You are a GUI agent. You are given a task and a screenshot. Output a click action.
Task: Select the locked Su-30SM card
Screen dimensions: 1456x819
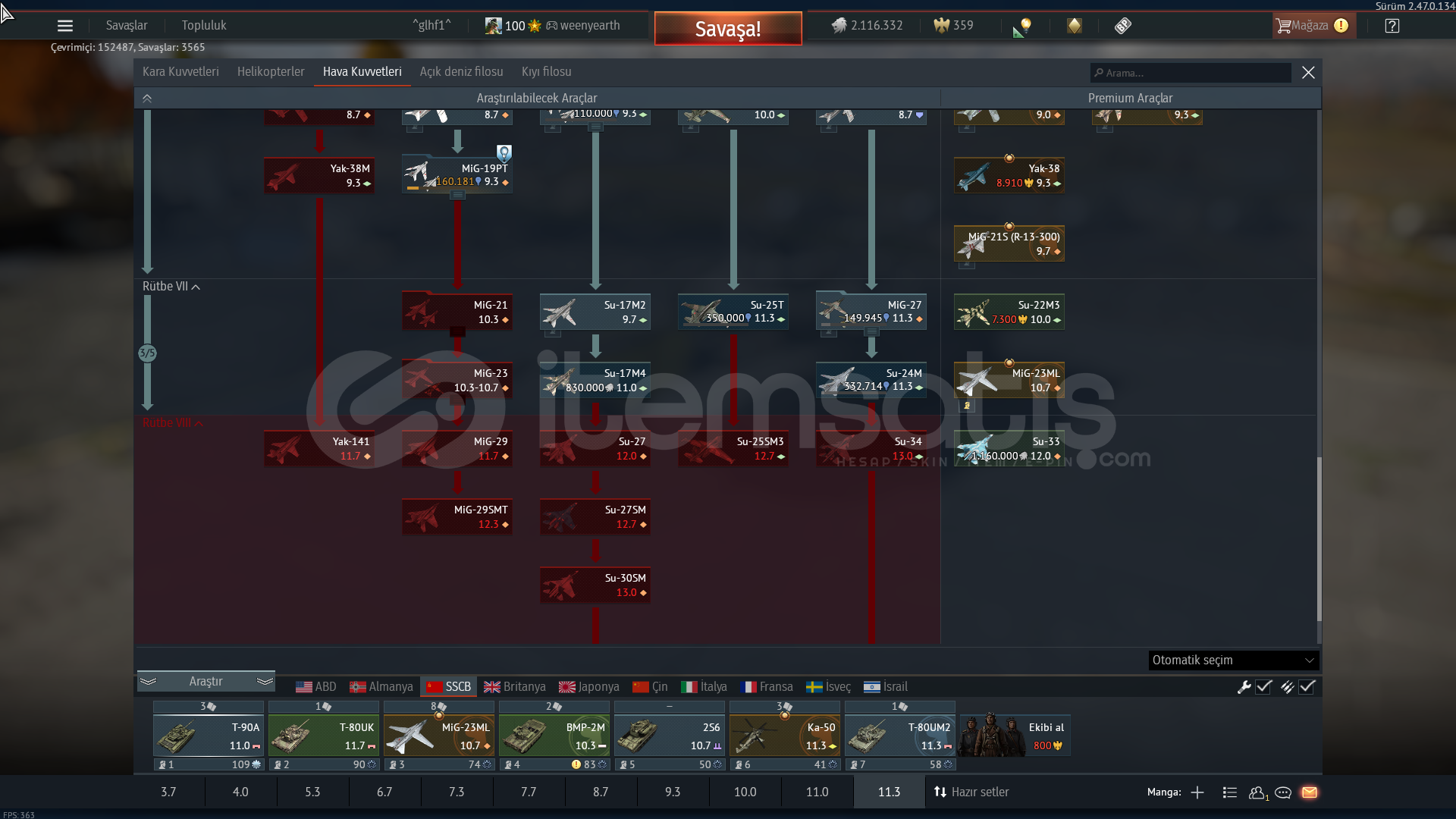[595, 585]
